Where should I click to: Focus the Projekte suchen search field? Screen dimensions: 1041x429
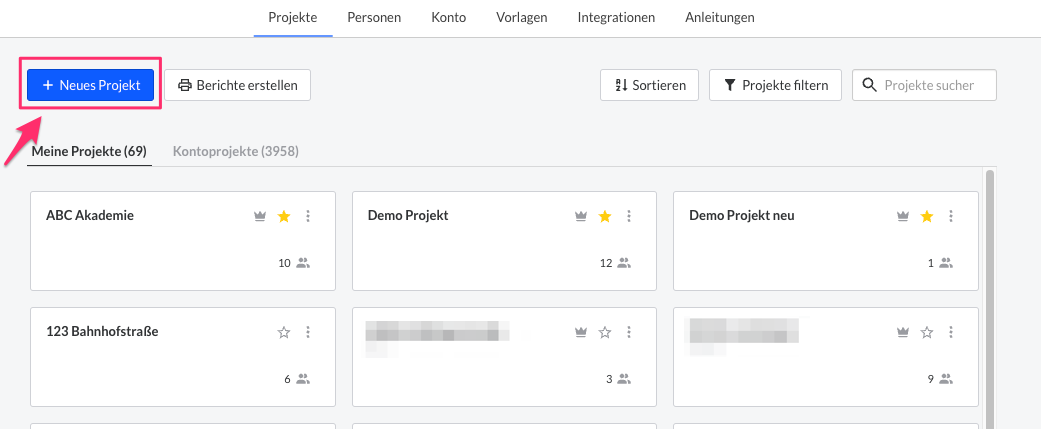924,85
